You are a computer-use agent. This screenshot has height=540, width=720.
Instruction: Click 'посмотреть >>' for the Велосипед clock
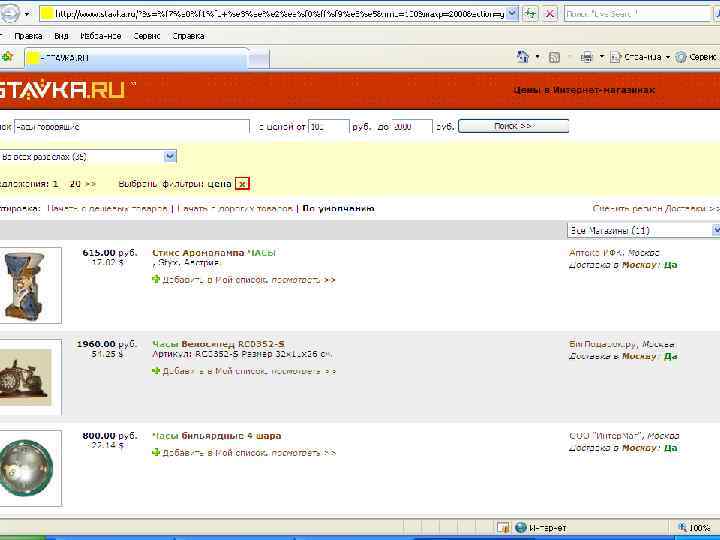pos(303,371)
